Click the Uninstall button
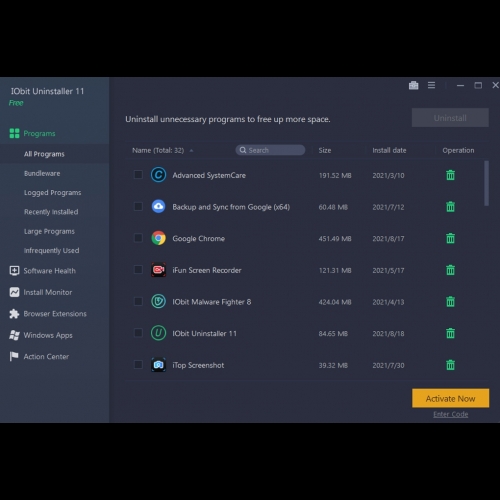 pyautogui.click(x=450, y=118)
